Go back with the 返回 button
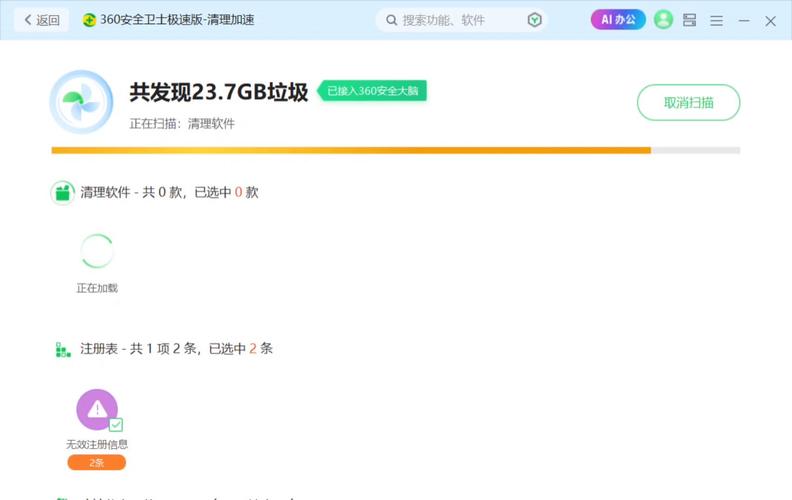The image size is (792, 500). pyautogui.click(x=42, y=20)
